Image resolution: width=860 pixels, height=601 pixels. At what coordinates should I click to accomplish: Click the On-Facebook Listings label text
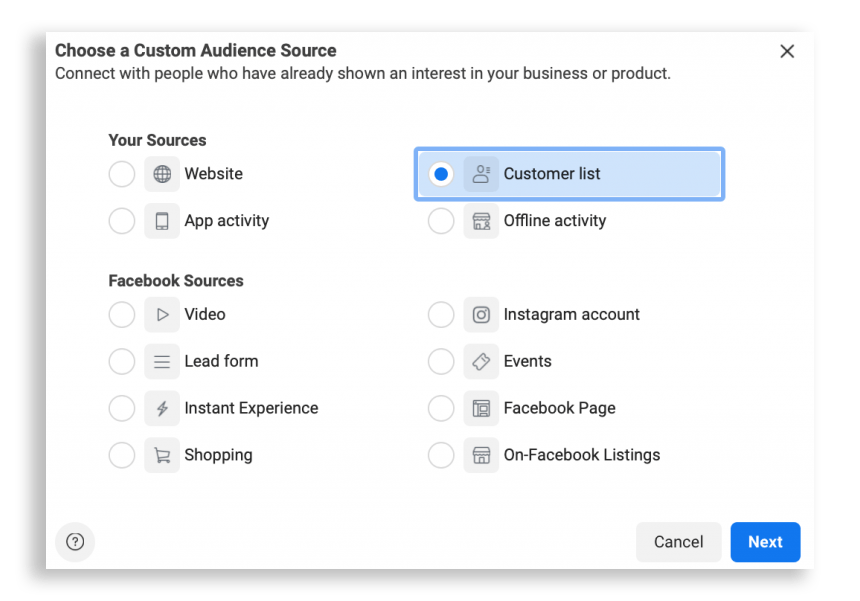[x=582, y=456]
